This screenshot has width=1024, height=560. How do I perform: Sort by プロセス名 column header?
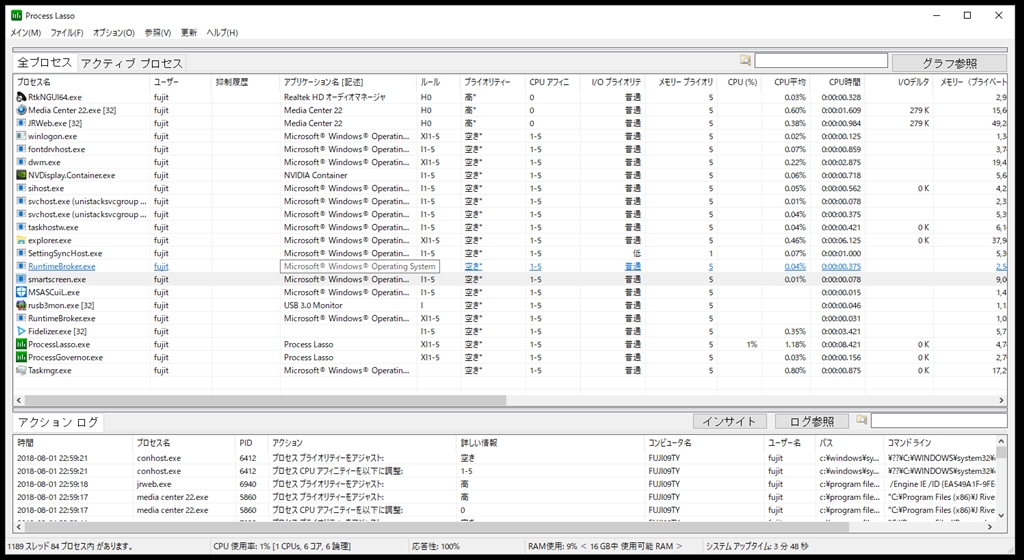click(82, 82)
